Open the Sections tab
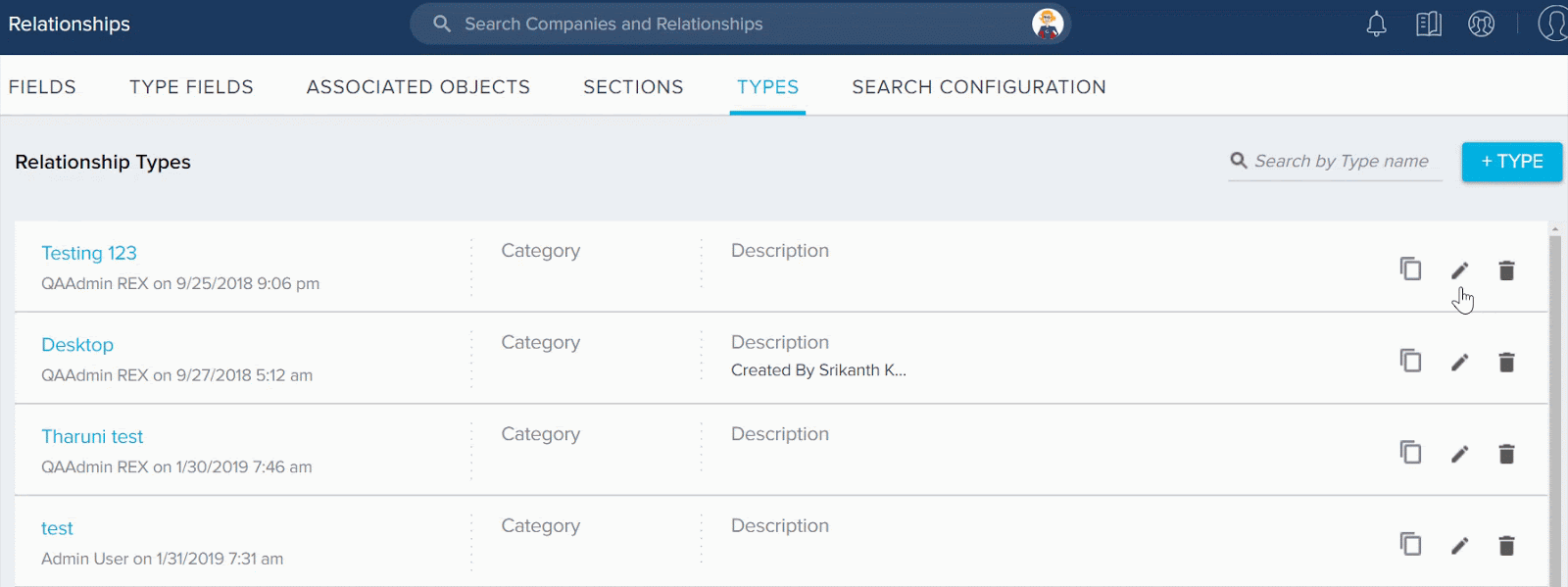This screenshot has width=1568, height=587. tap(633, 86)
